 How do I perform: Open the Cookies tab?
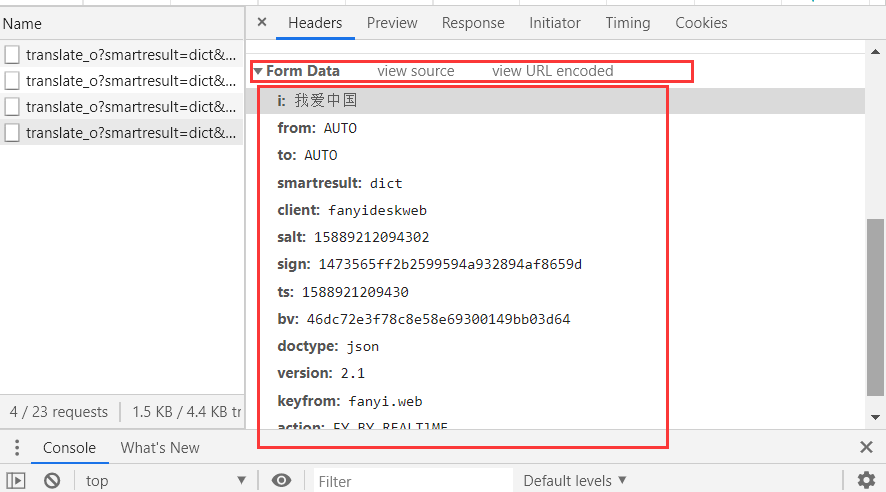click(701, 23)
